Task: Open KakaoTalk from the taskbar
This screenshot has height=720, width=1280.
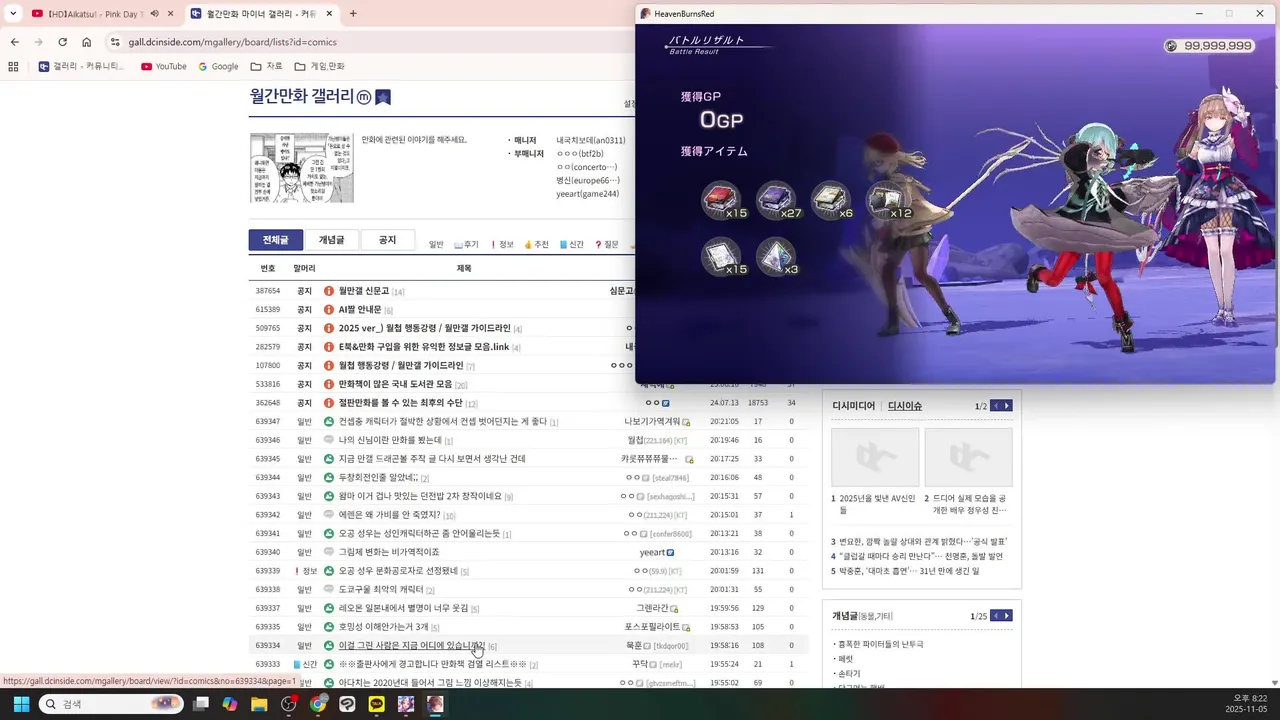Action: (377, 704)
